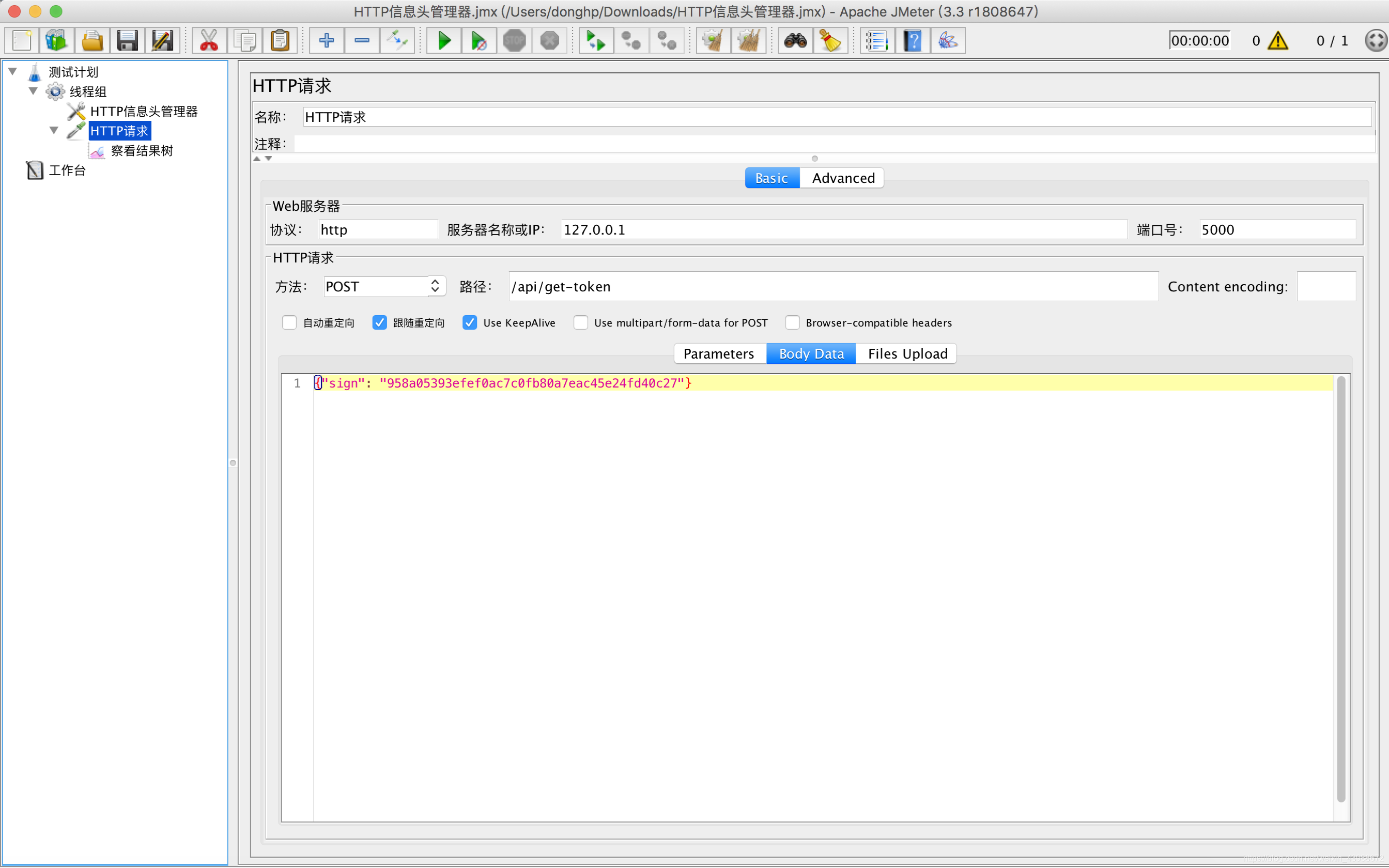Click the Open file folder icon
The width and height of the screenshot is (1389, 868).
[x=92, y=41]
